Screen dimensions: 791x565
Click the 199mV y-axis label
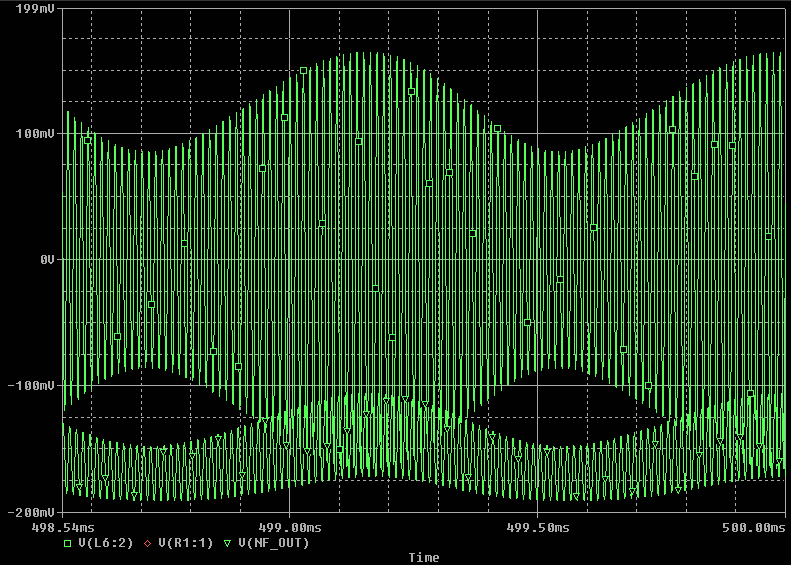click(35, 9)
